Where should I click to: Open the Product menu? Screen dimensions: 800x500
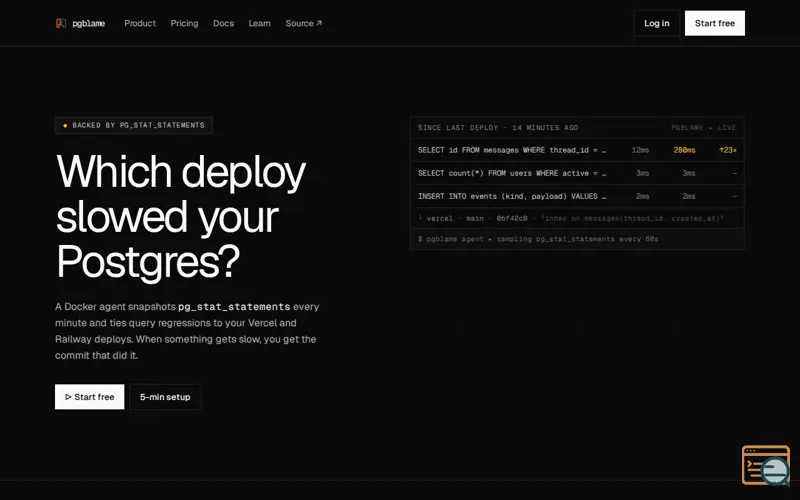[140, 23]
